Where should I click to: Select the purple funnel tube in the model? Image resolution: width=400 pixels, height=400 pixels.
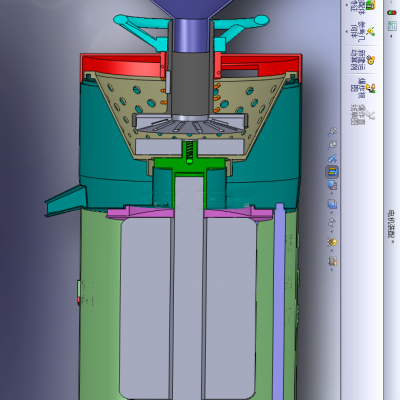pyautogui.click(x=191, y=35)
